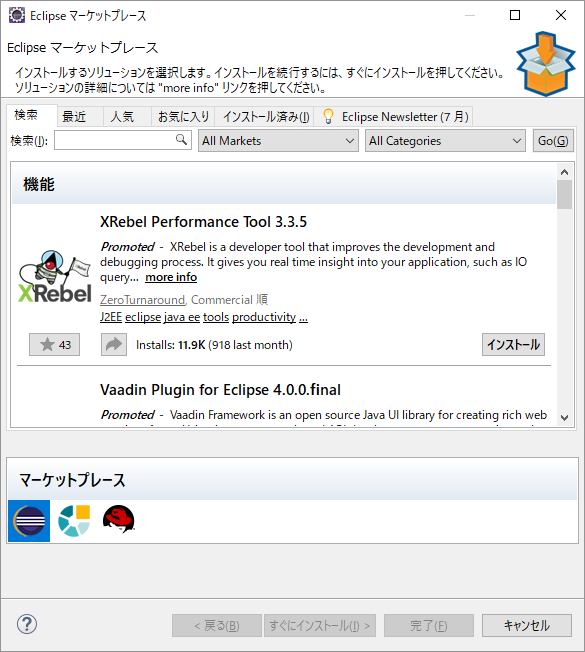Switch to the 人気 tab
Screen dimensions: 585x652
pyautogui.click(x=122, y=116)
